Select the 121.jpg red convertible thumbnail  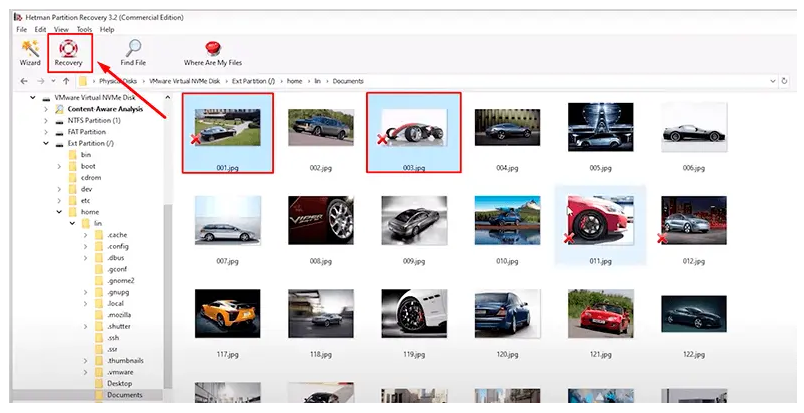pos(600,313)
